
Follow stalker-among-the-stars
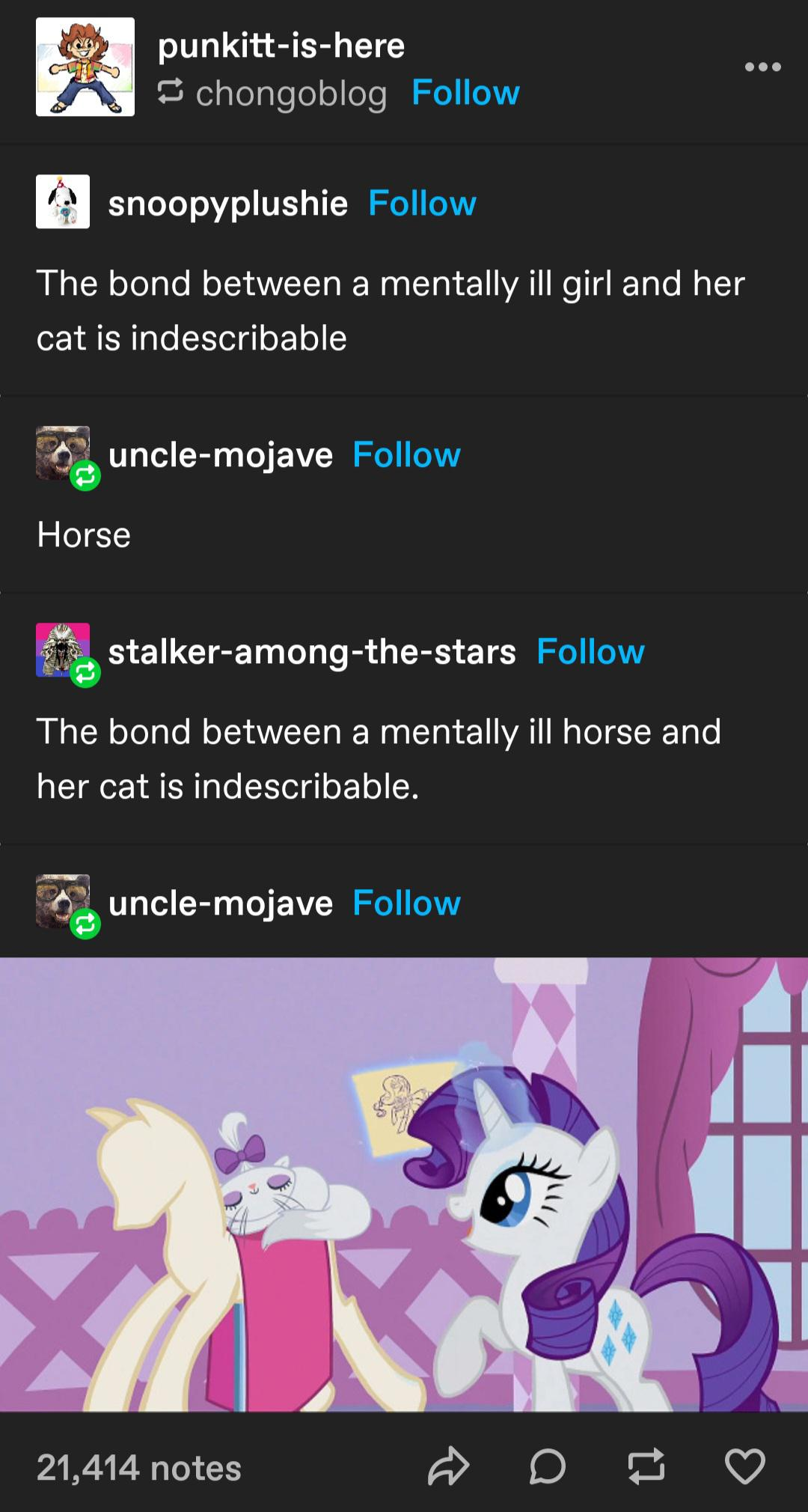(590, 651)
